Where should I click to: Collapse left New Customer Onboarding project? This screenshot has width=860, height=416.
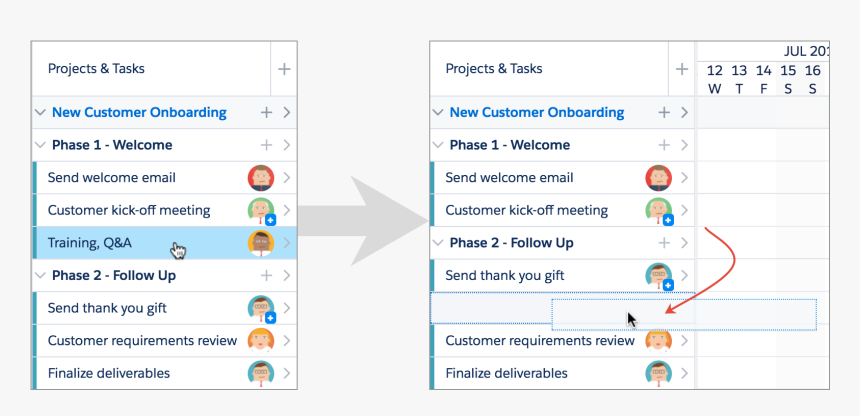coord(40,113)
